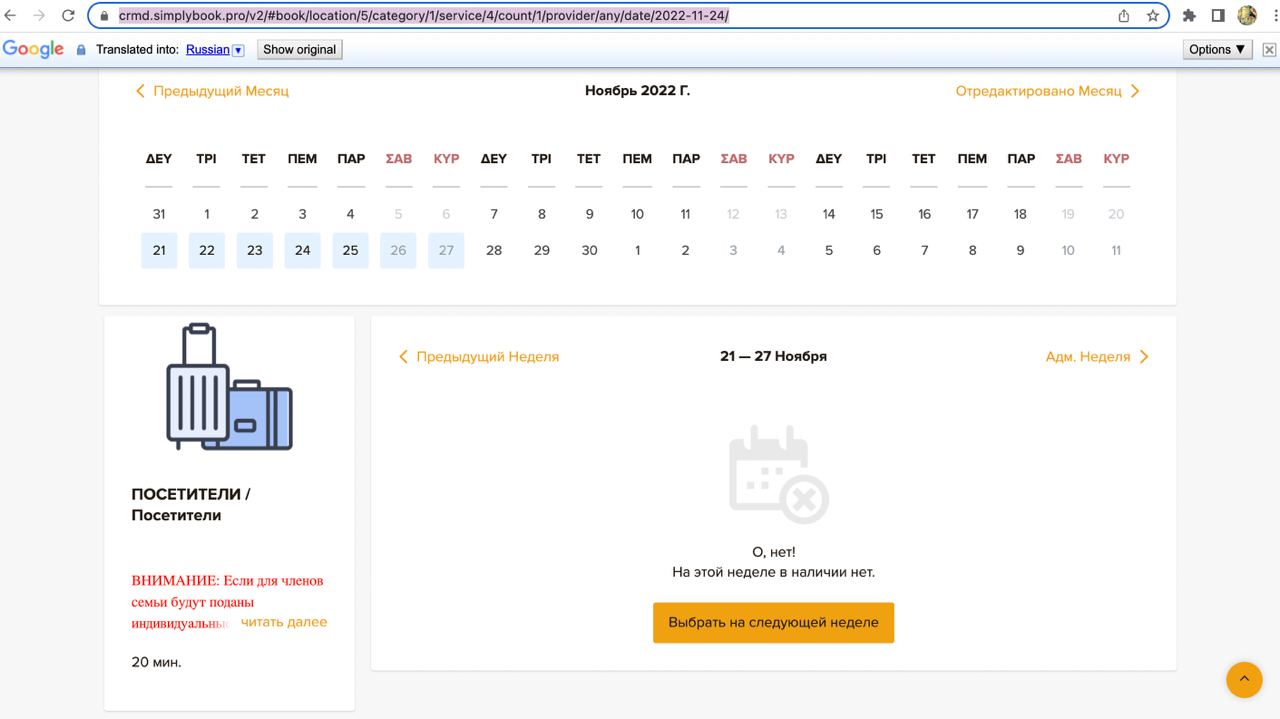Advance to next week (Адм. Неделя)
The height and width of the screenshot is (719, 1280).
tap(1097, 357)
